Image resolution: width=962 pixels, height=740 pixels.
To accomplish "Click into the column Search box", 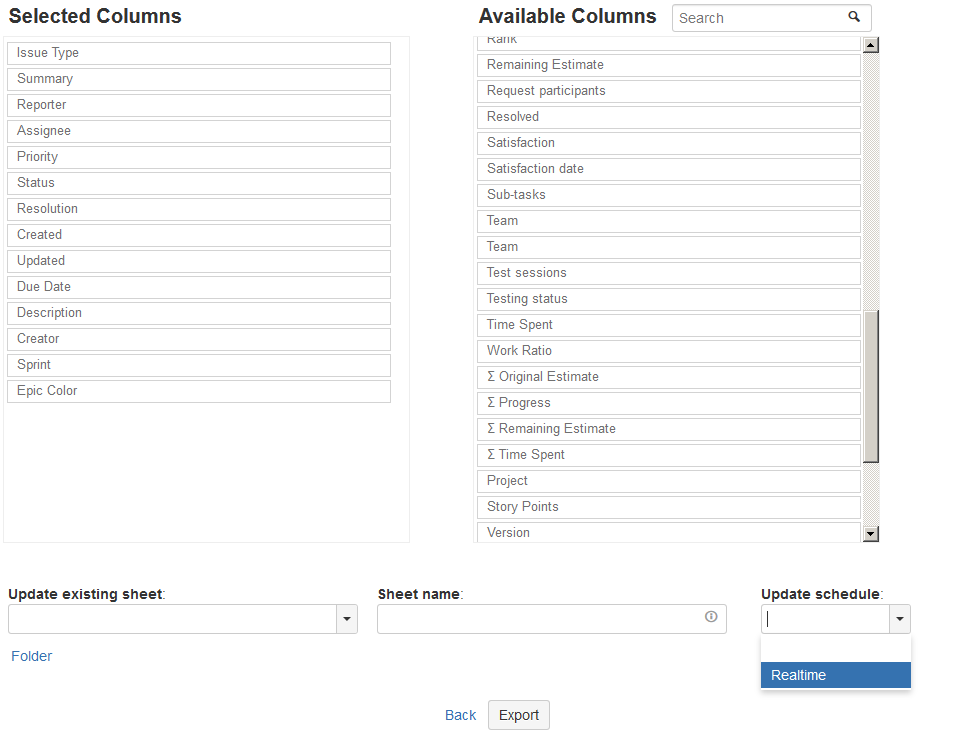I will click(758, 18).
